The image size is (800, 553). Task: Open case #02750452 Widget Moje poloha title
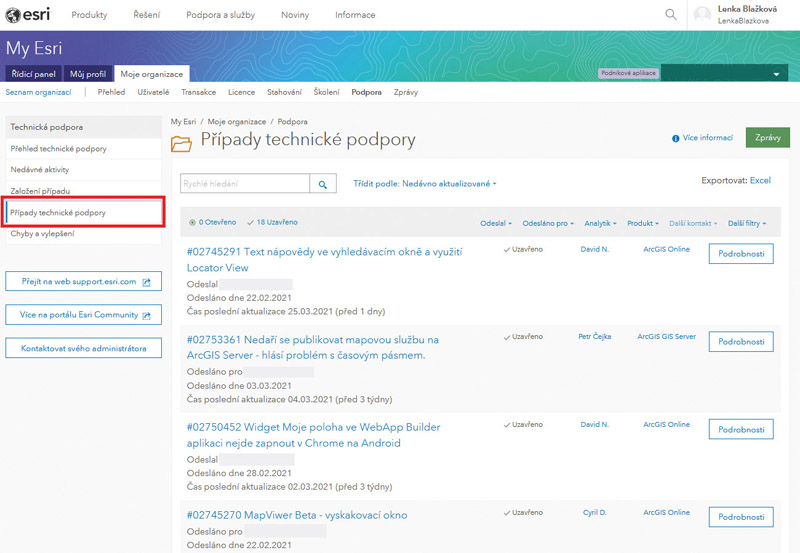[x=313, y=435]
